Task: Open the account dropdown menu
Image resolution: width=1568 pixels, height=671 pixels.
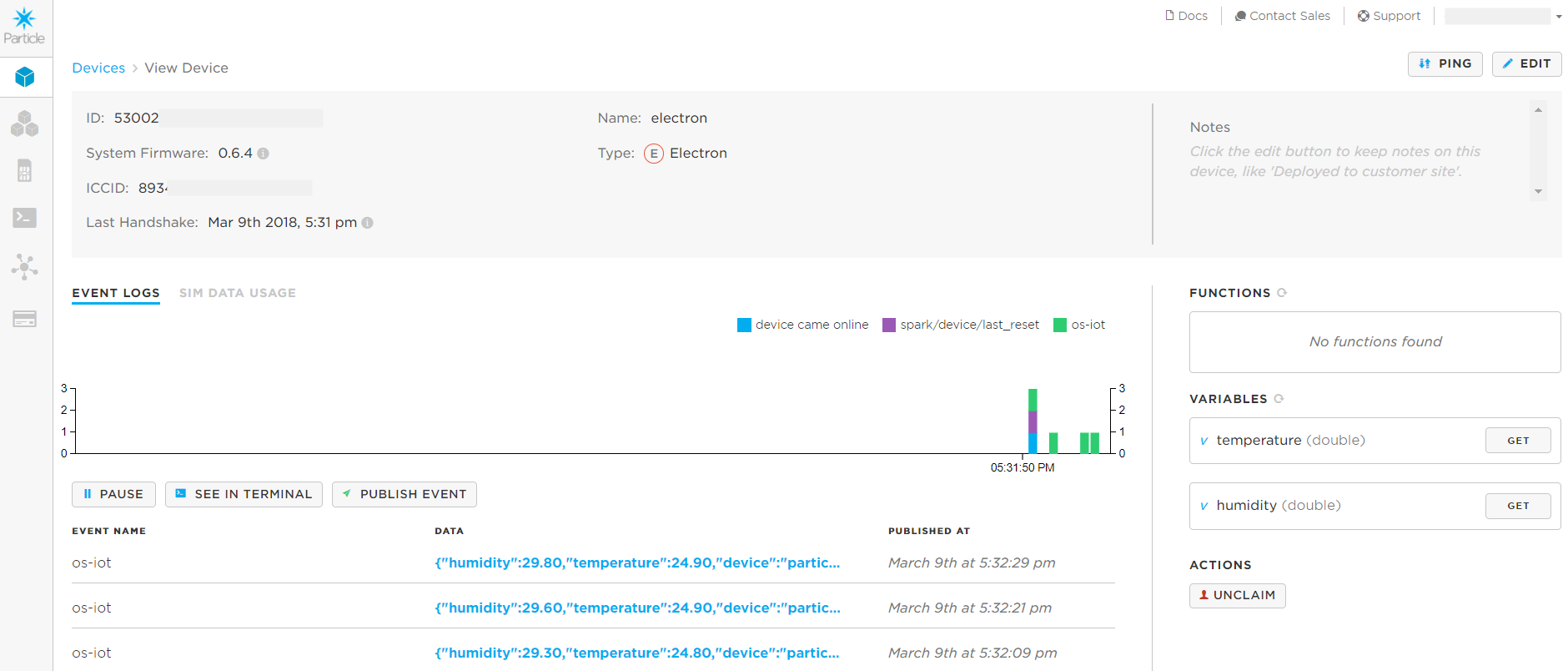Action: (x=1503, y=16)
